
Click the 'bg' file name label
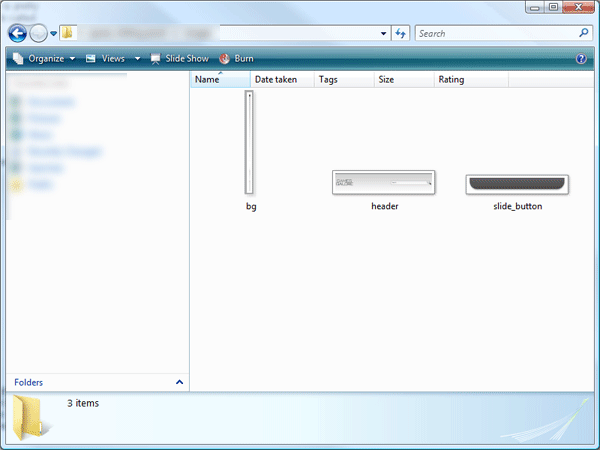(251, 206)
